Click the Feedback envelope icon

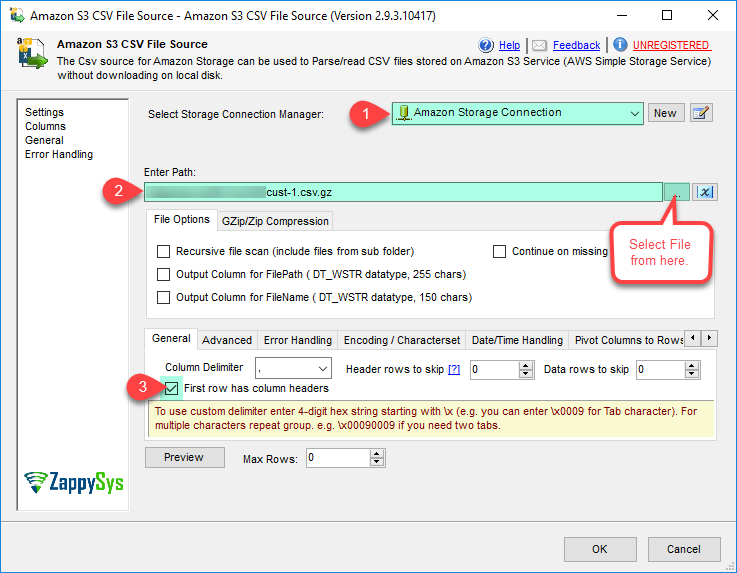539,46
